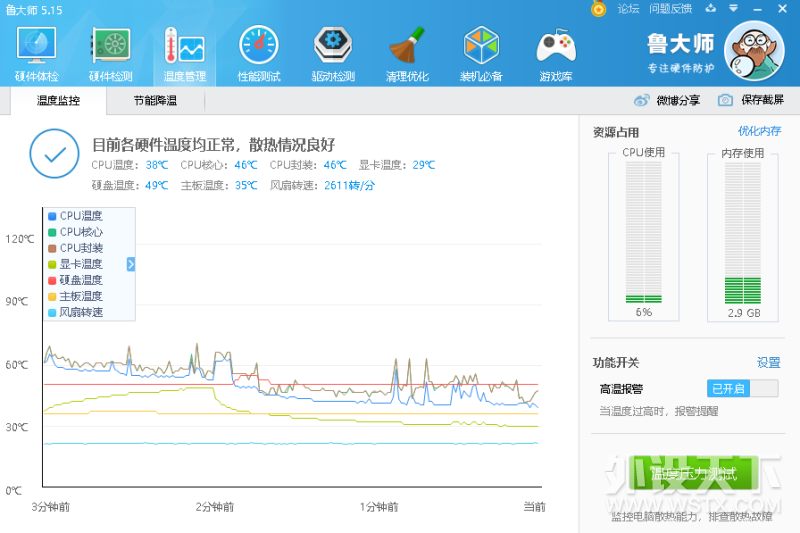Toggle CPU温度 blue legend swatch
This screenshot has height=533, width=800.
point(52,216)
